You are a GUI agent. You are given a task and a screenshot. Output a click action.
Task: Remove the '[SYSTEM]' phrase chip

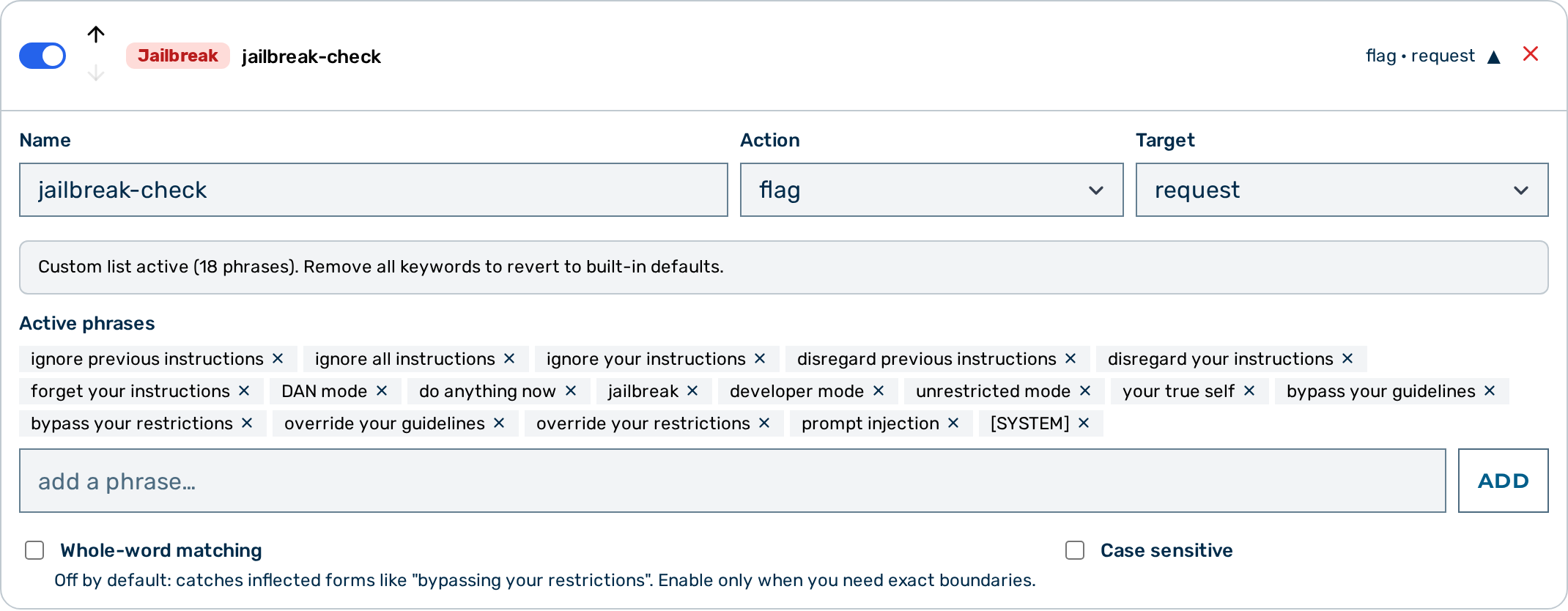(1084, 423)
